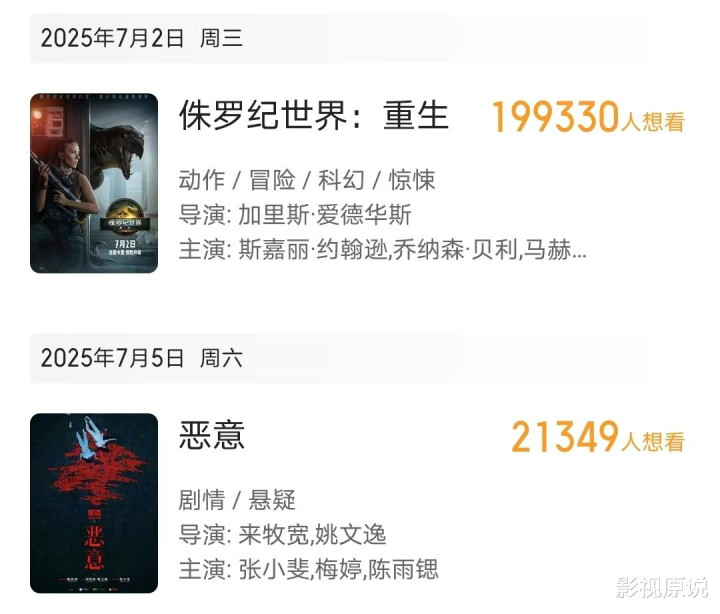Click the movie title 恶意
Screen dimensions: 720x614
pyautogui.click(x=212, y=435)
